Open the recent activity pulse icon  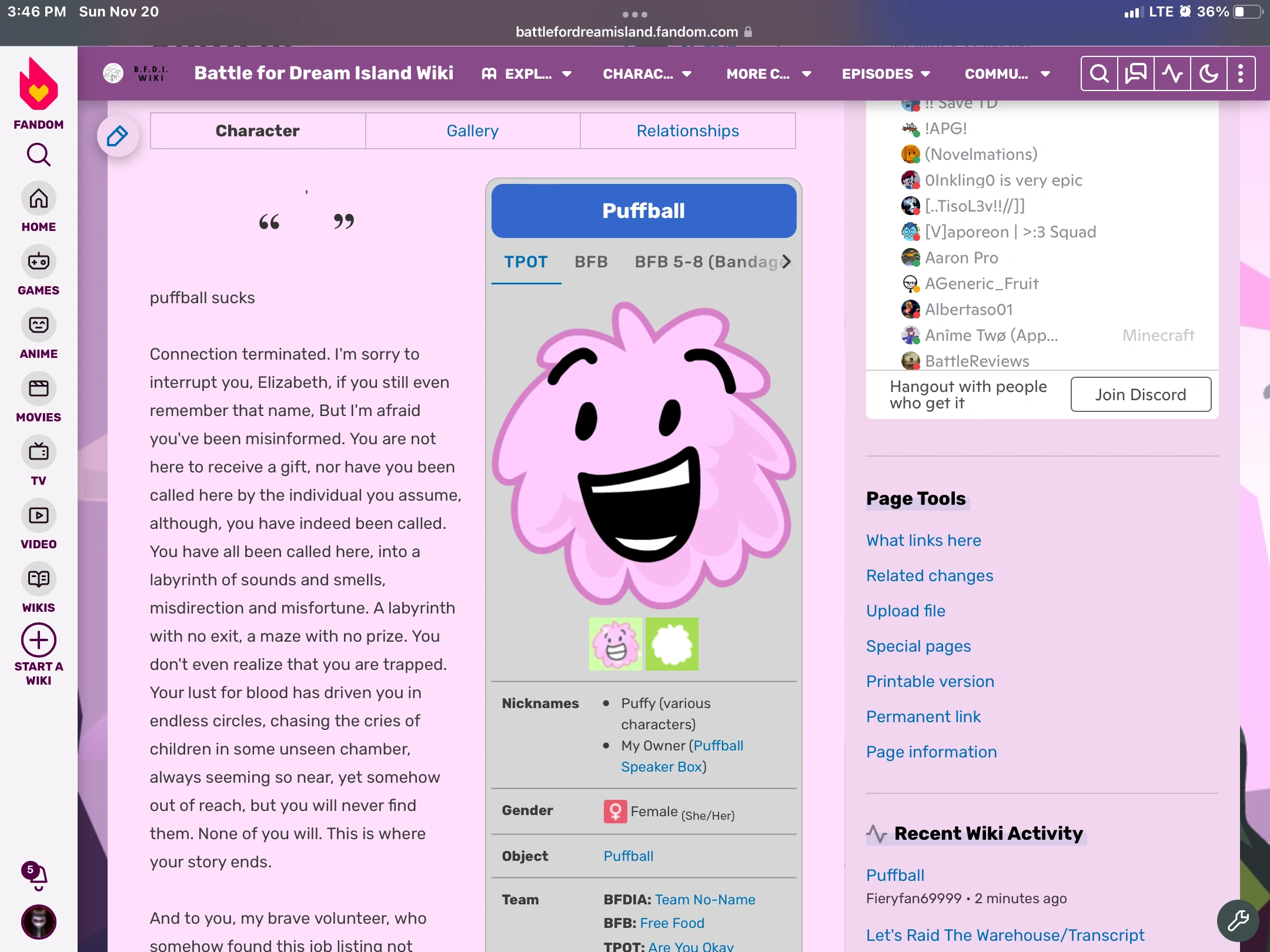coord(1172,73)
